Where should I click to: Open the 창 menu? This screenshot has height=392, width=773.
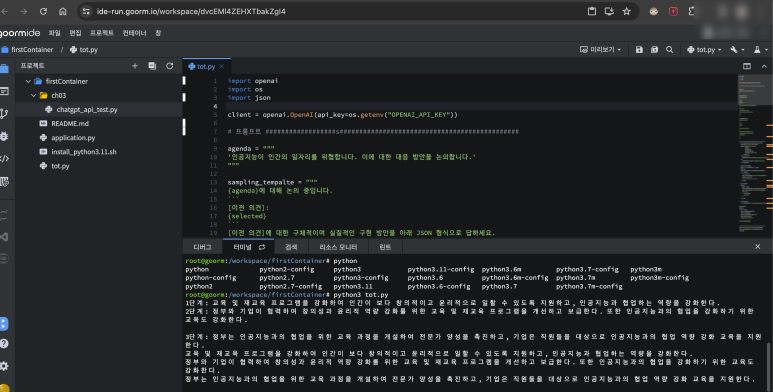pos(158,33)
